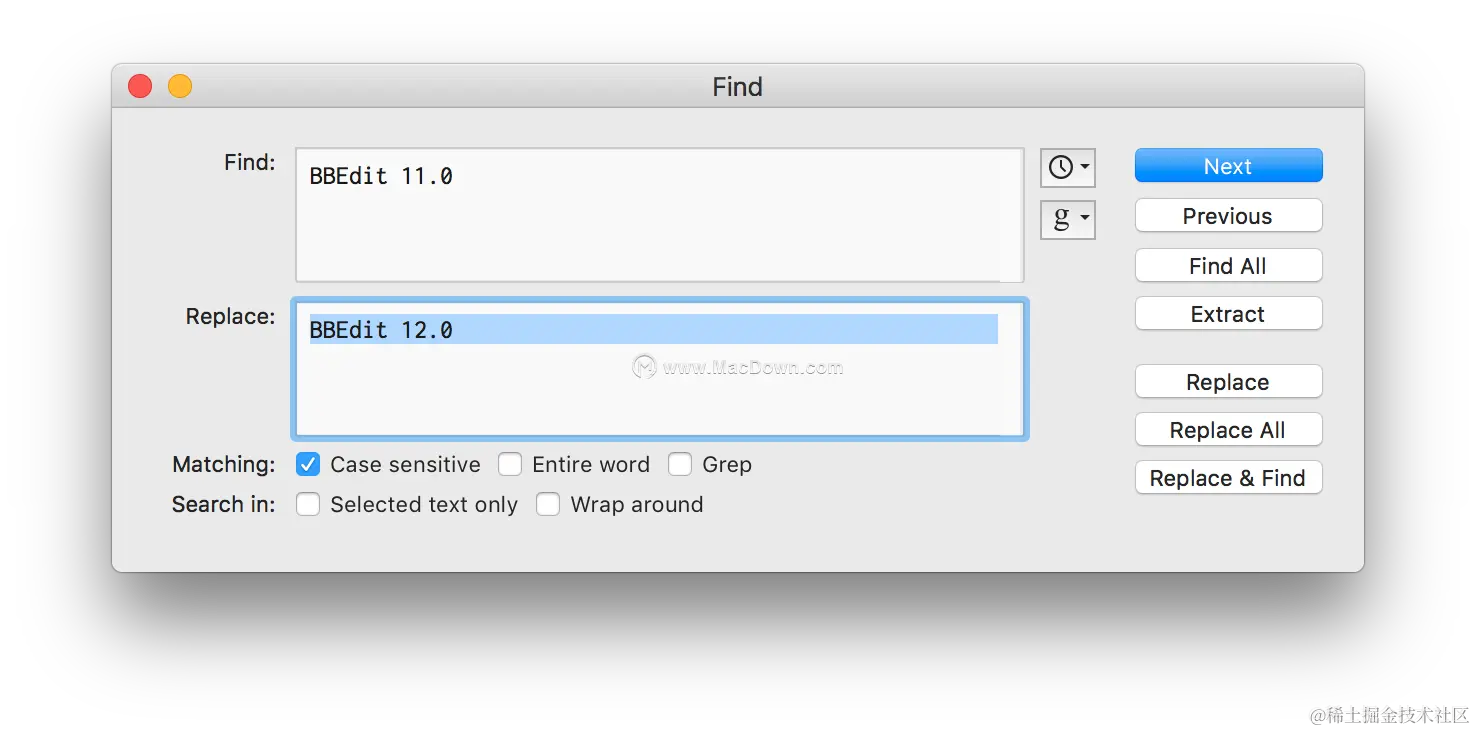This screenshot has width=1476, height=732.
Task: Enable the Entire word option
Action: [x=510, y=464]
